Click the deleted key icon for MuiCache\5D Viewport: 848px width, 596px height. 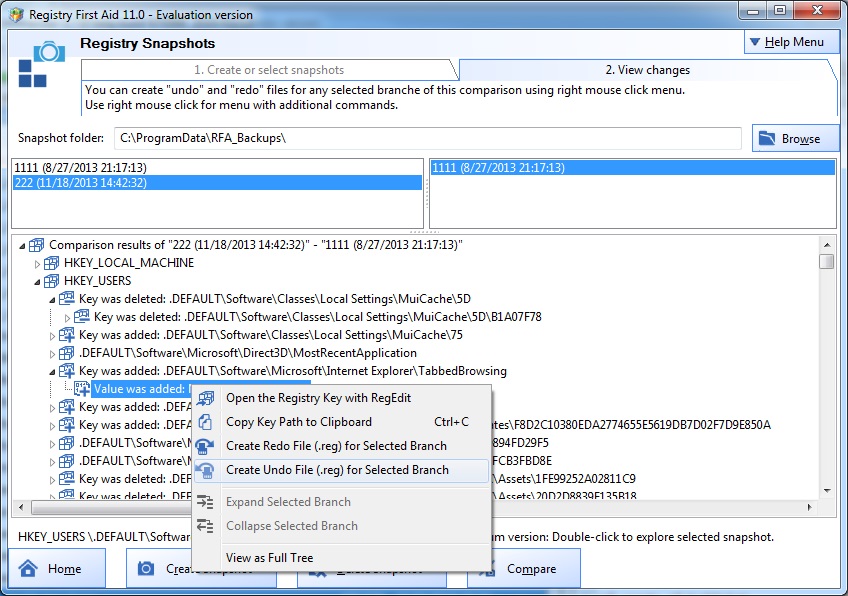click(x=67, y=299)
